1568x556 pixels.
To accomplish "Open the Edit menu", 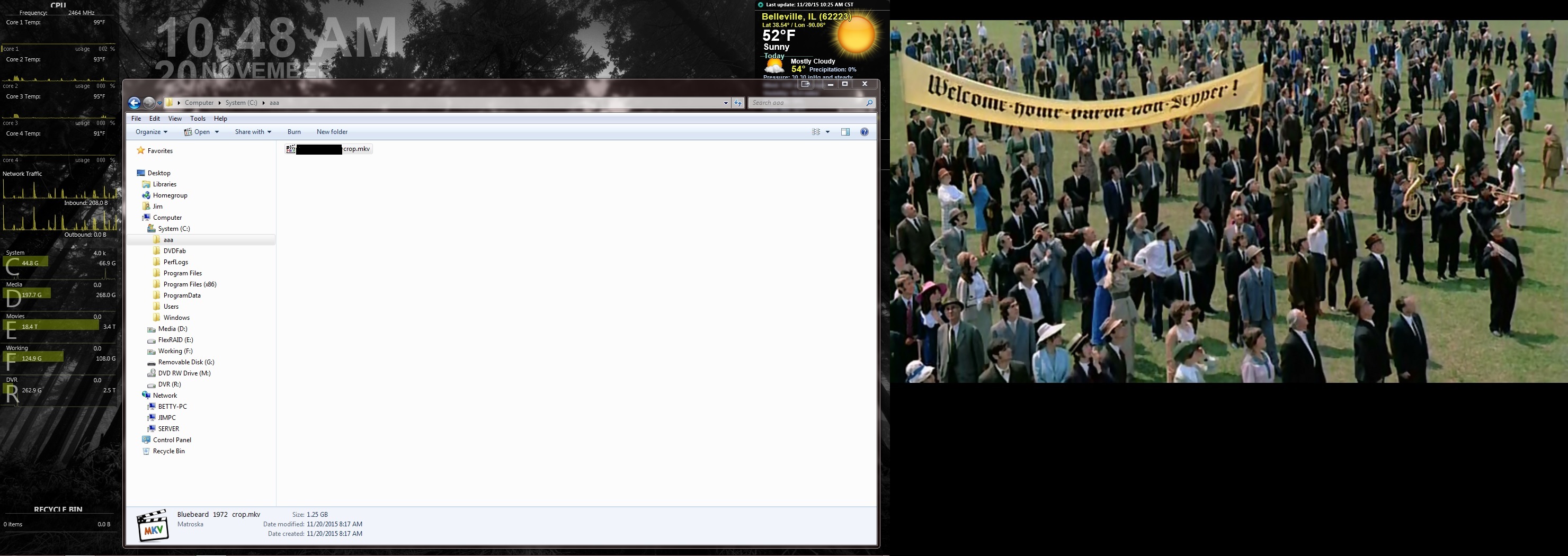I will [155, 119].
